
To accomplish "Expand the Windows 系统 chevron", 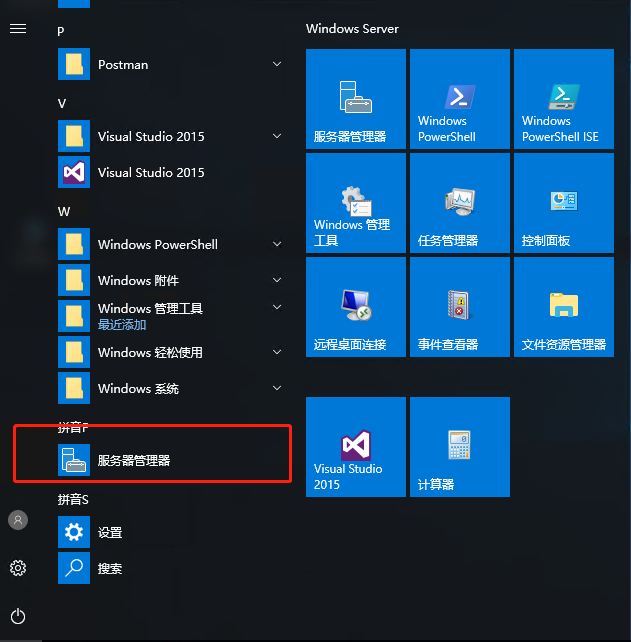I will 277,388.
